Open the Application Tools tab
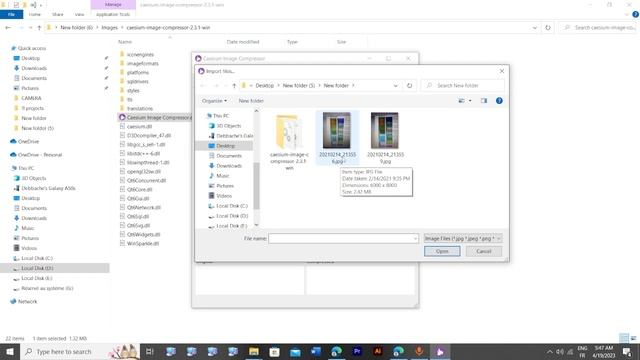 tap(113, 14)
